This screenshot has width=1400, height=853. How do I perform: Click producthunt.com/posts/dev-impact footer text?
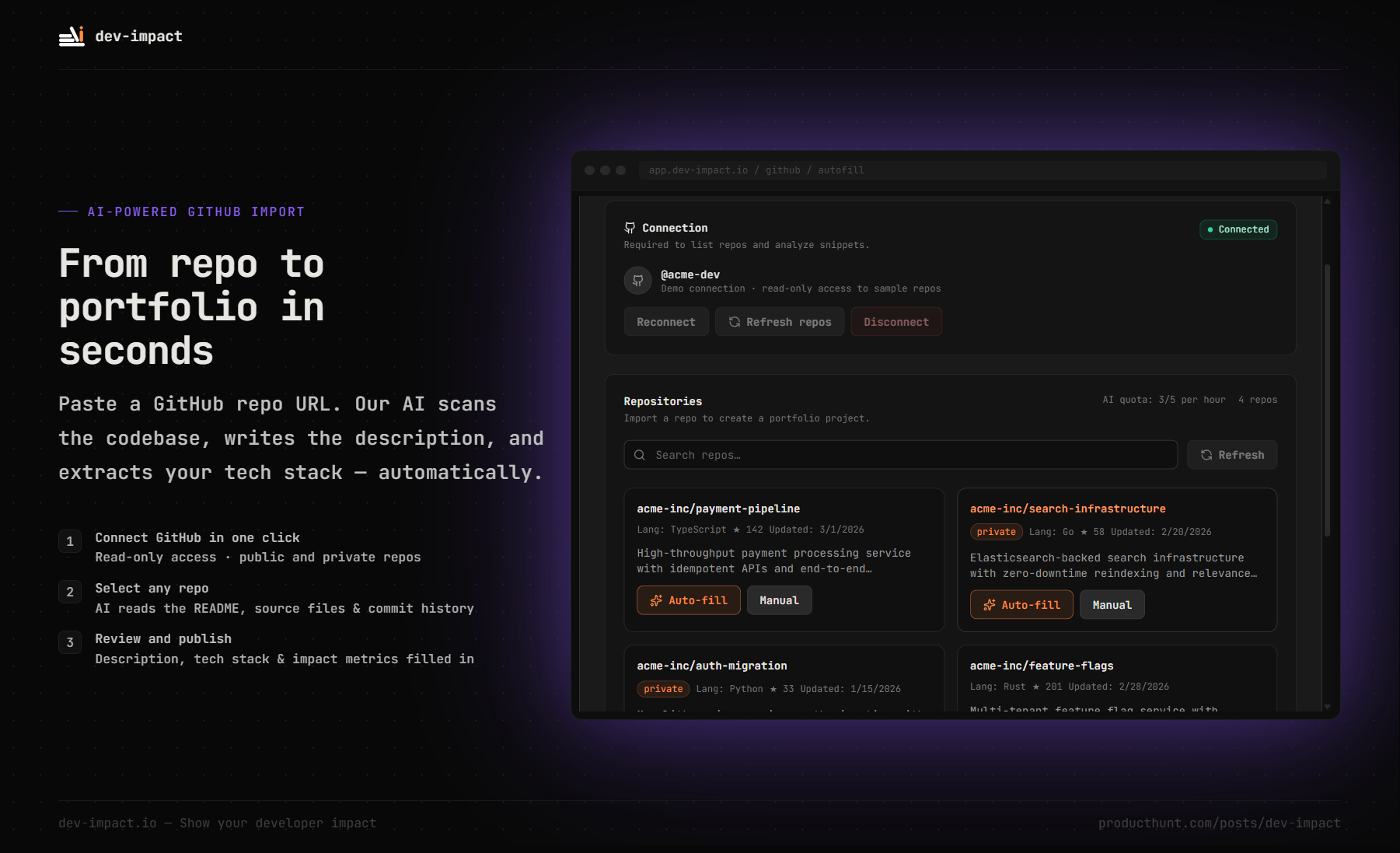tap(1220, 823)
